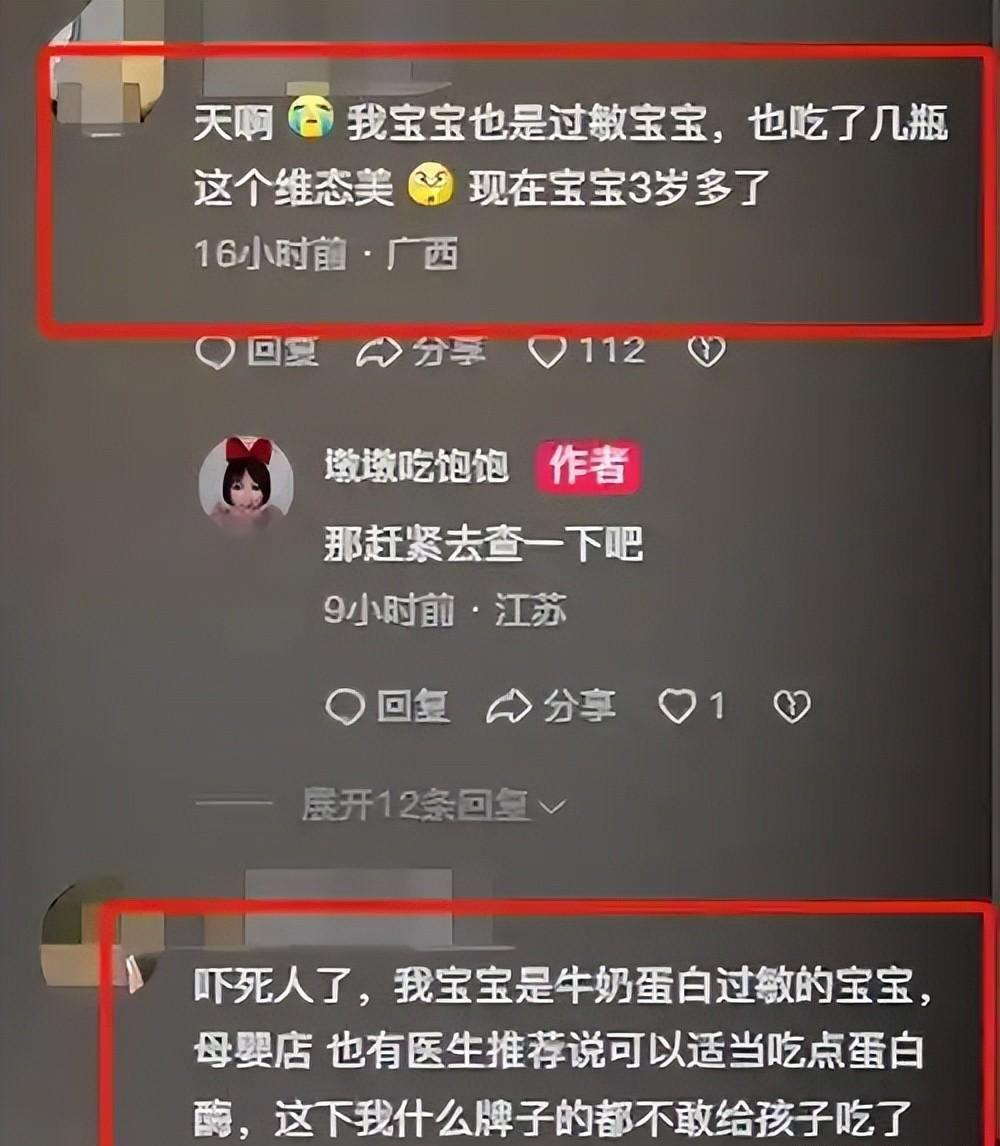This screenshot has height=1146, width=1000.
Task: Tap the share arrow icon under author's reply
Action: 509,707
